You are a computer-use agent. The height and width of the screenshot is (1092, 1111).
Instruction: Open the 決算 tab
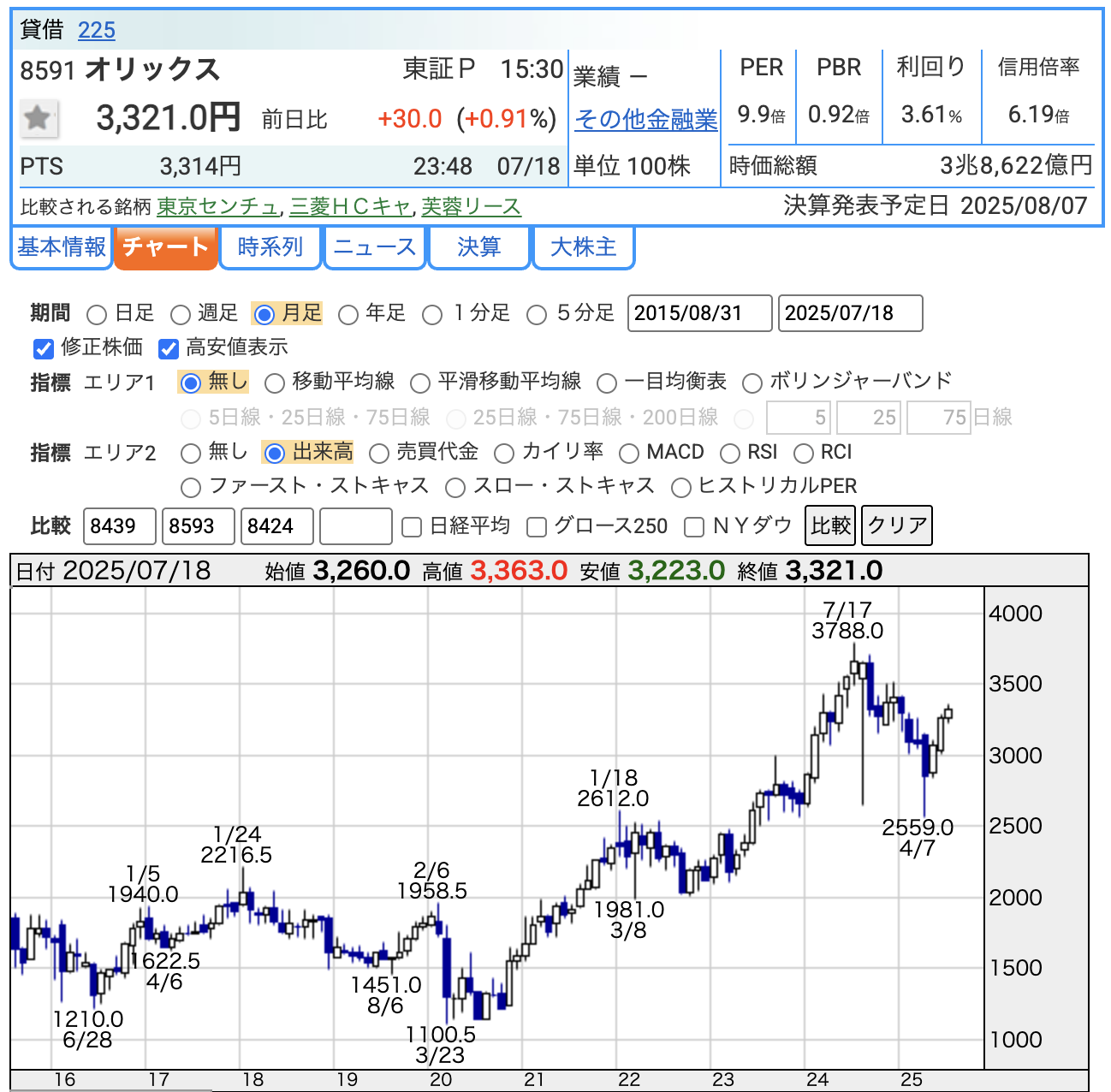point(479,247)
